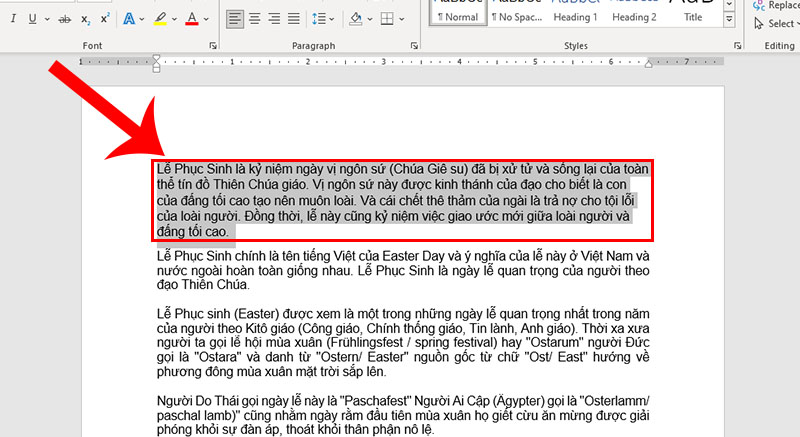Open font color dropdown arrow

tap(207, 19)
